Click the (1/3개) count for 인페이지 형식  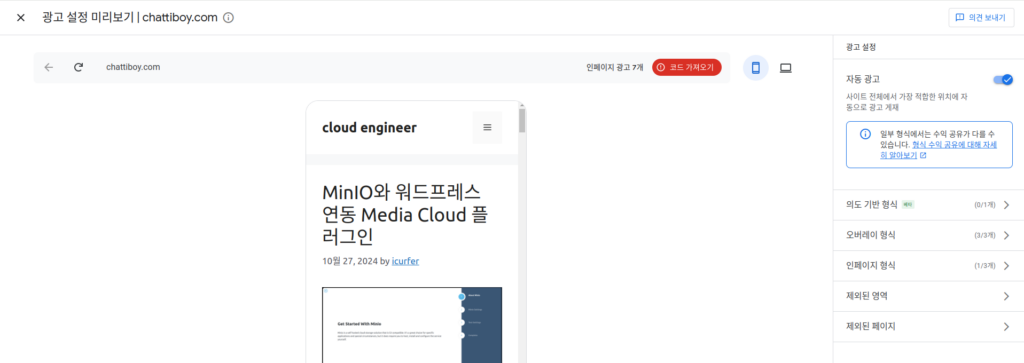coord(984,266)
